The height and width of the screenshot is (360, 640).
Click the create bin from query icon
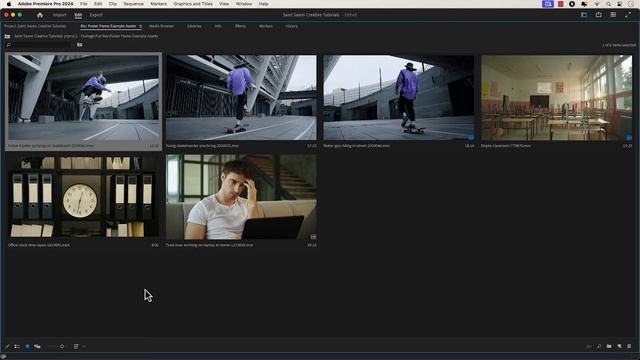80,45
